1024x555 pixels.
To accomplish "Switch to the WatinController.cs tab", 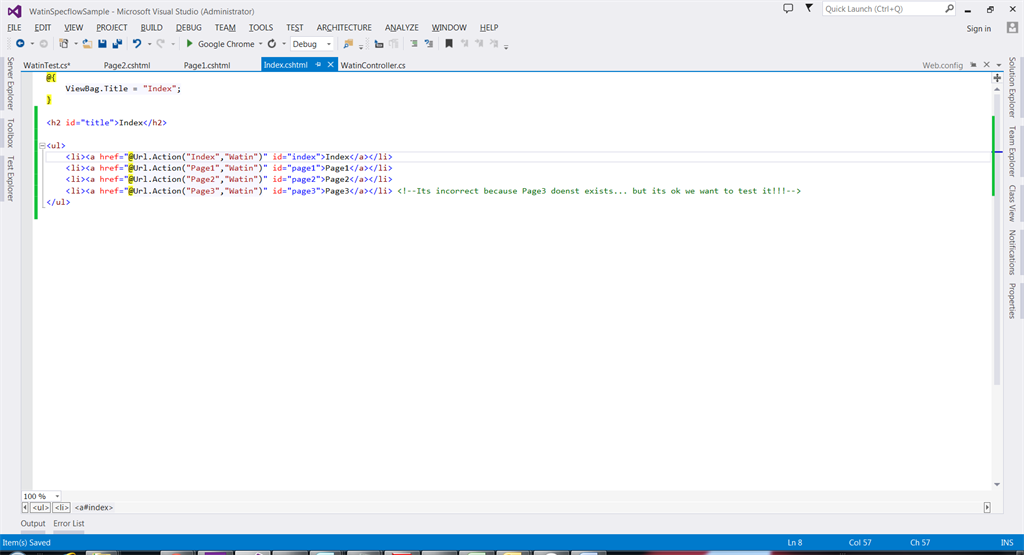I will pyautogui.click(x=373, y=65).
